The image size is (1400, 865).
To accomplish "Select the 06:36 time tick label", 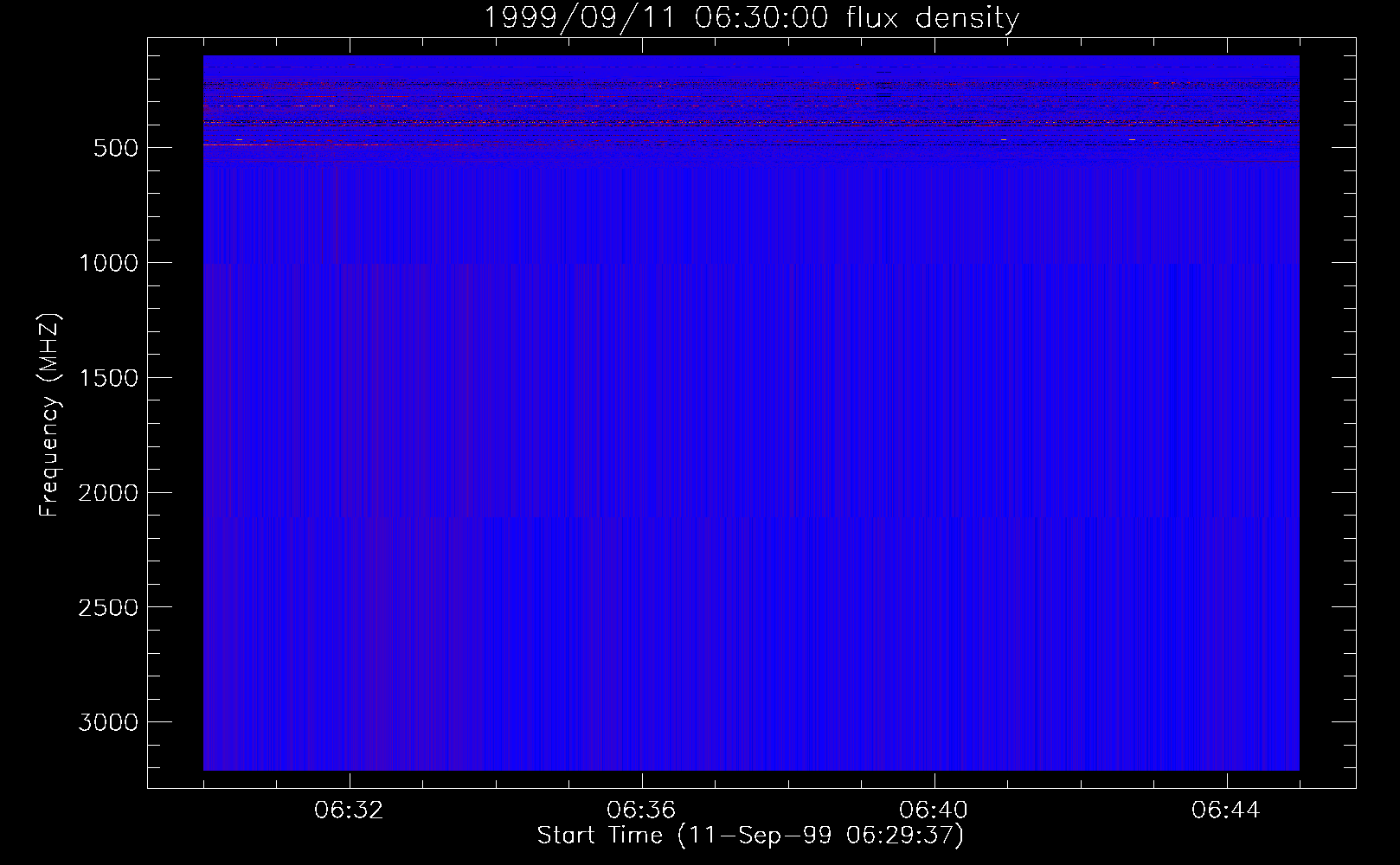I will pyautogui.click(x=641, y=811).
